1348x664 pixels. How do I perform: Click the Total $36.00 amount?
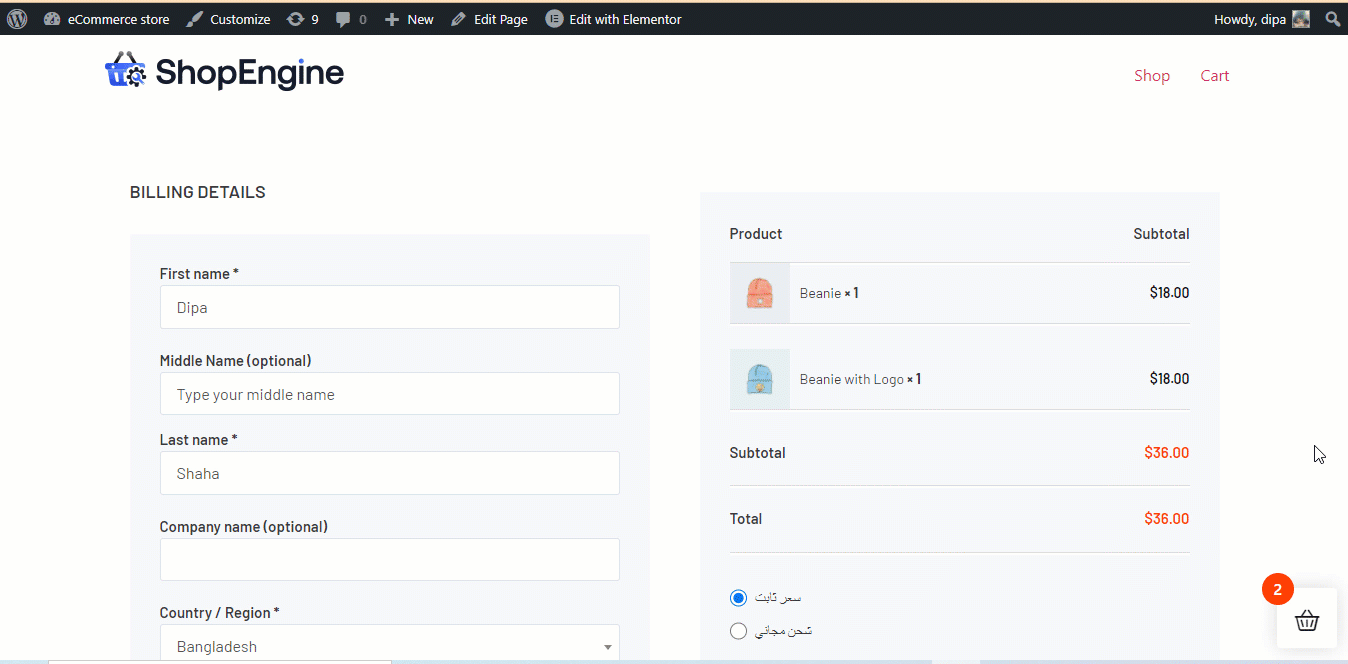pyautogui.click(x=1167, y=519)
